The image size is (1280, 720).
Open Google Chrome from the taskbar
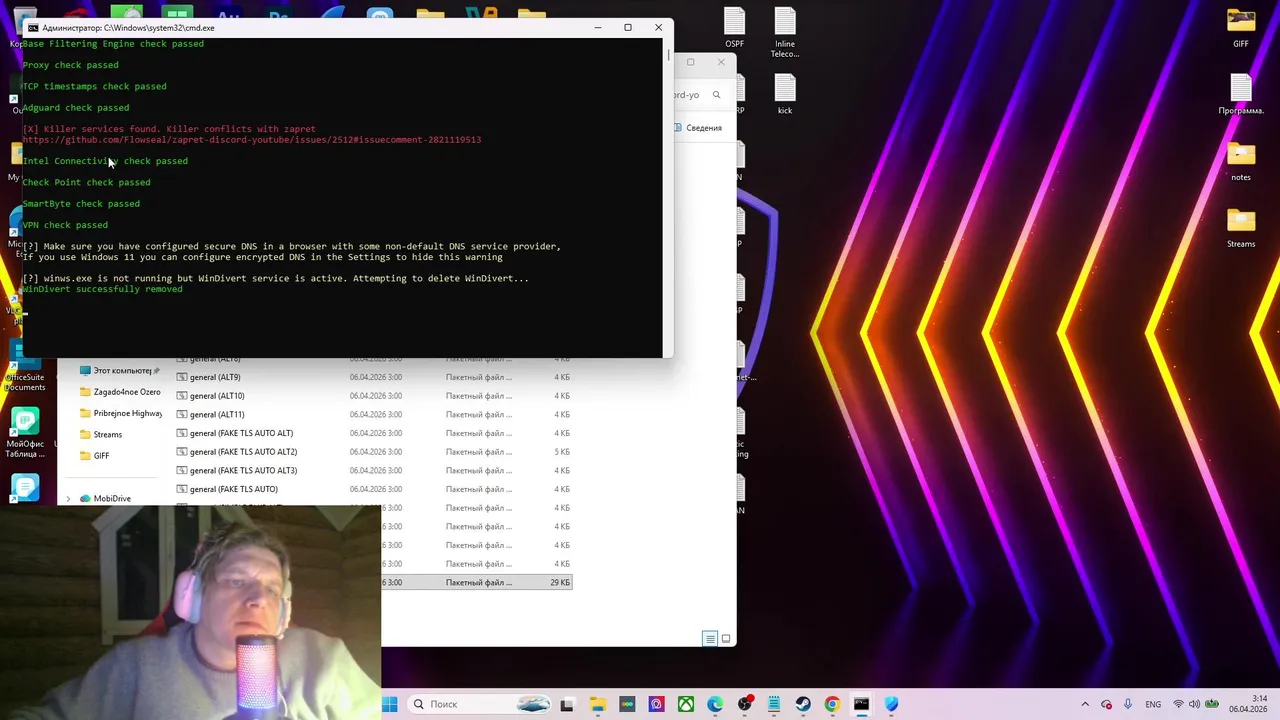(832, 704)
